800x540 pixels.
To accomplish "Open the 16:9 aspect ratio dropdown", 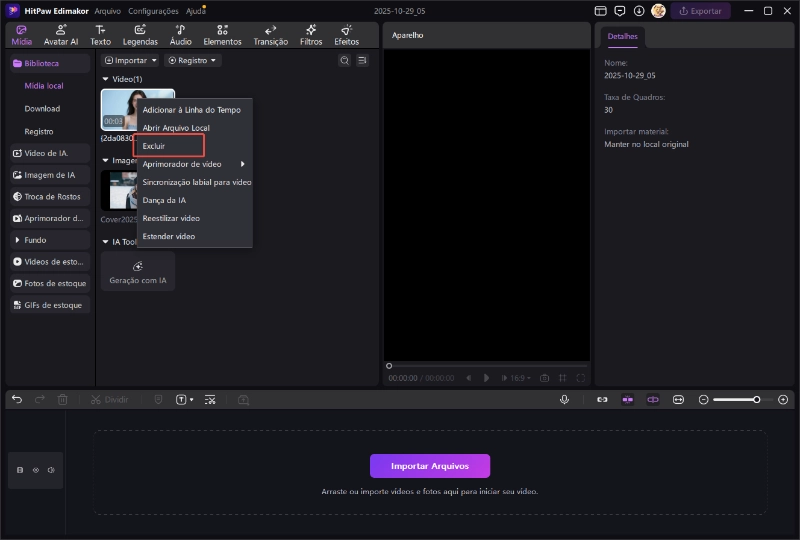I will [x=519, y=378].
